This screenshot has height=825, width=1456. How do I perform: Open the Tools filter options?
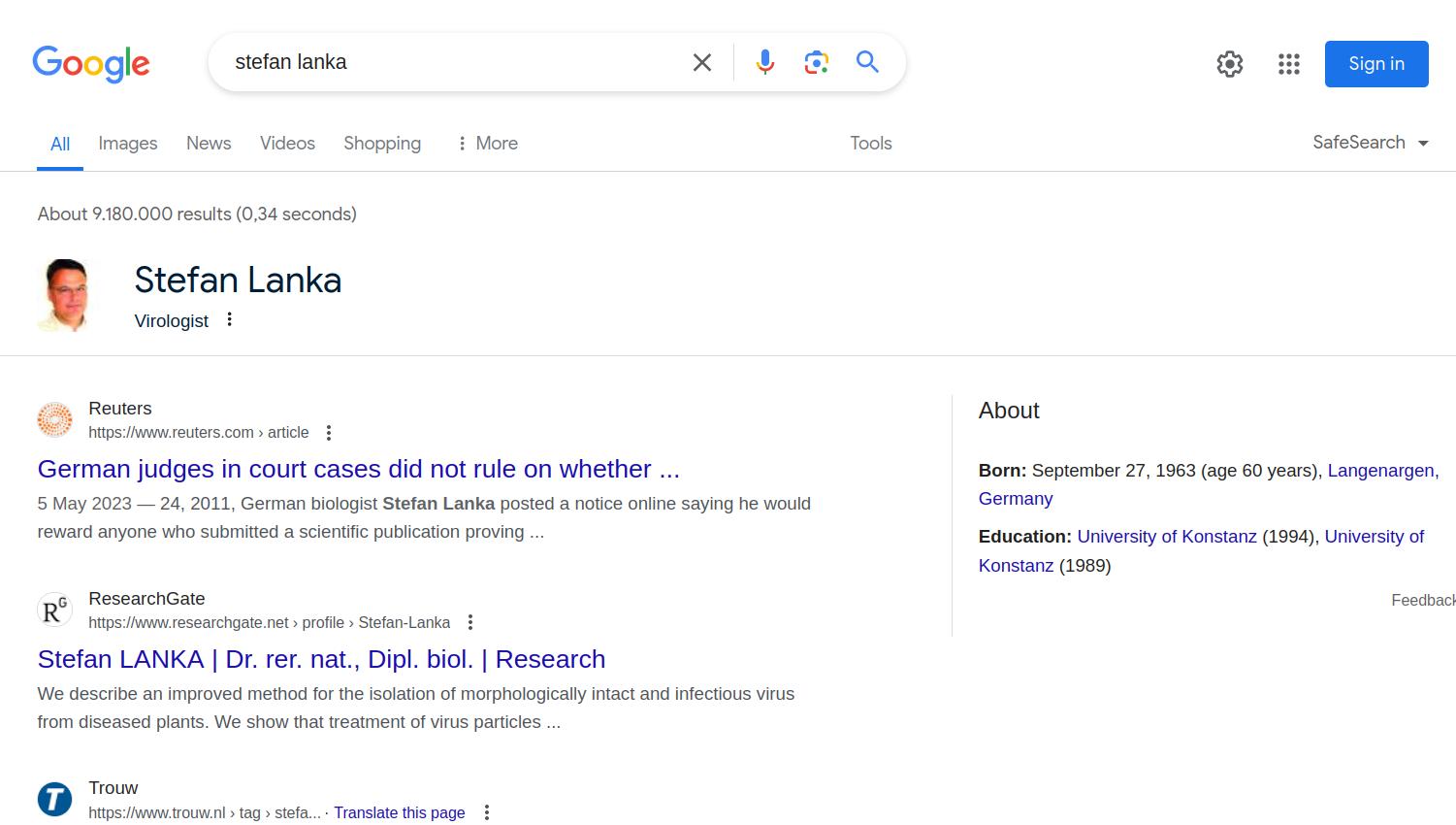(870, 144)
